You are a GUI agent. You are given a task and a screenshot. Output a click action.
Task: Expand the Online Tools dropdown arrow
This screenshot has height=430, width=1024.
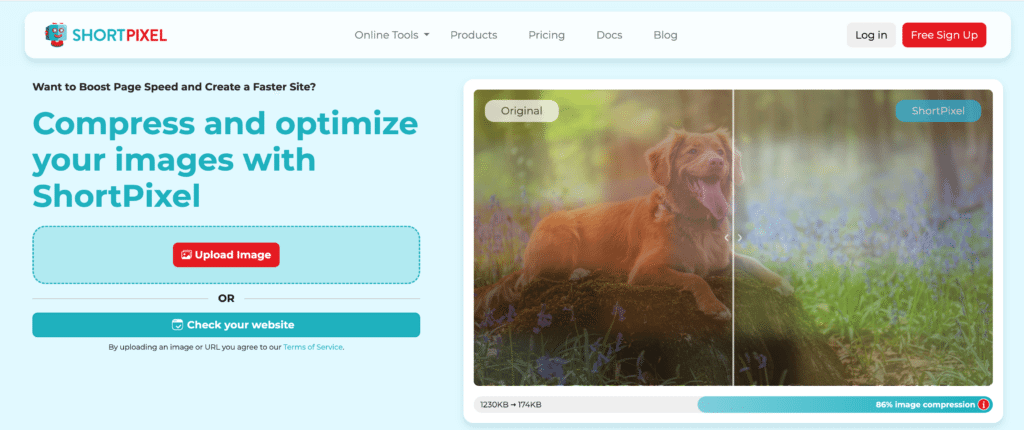click(426, 35)
